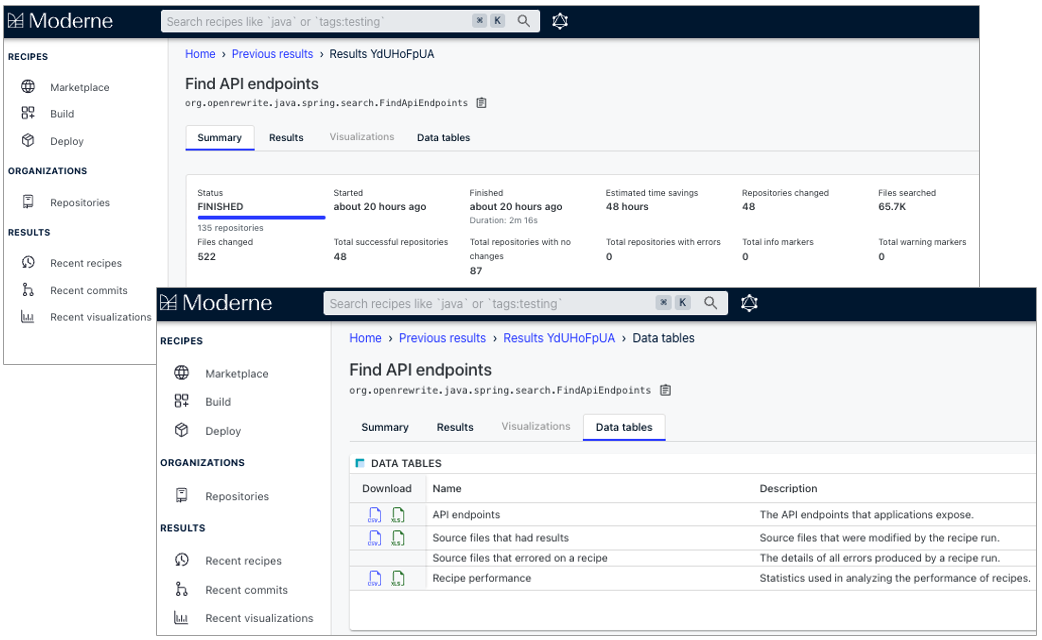Click the Recent recipes clock icon in the back window
Screen dimensions: 1042x640
pyautogui.click(x=28, y=263)
